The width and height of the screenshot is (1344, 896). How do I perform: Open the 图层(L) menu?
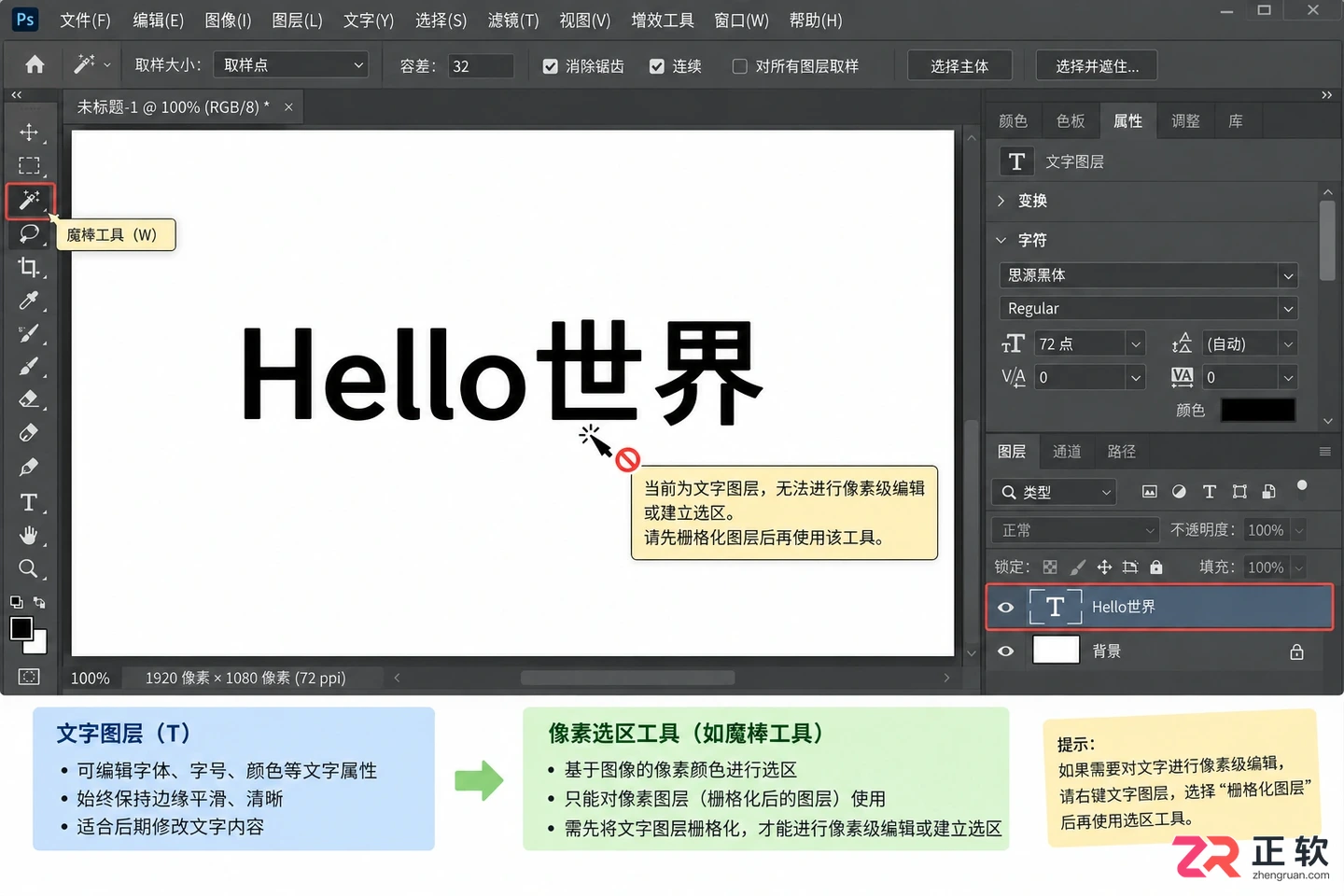coord(297,20)
